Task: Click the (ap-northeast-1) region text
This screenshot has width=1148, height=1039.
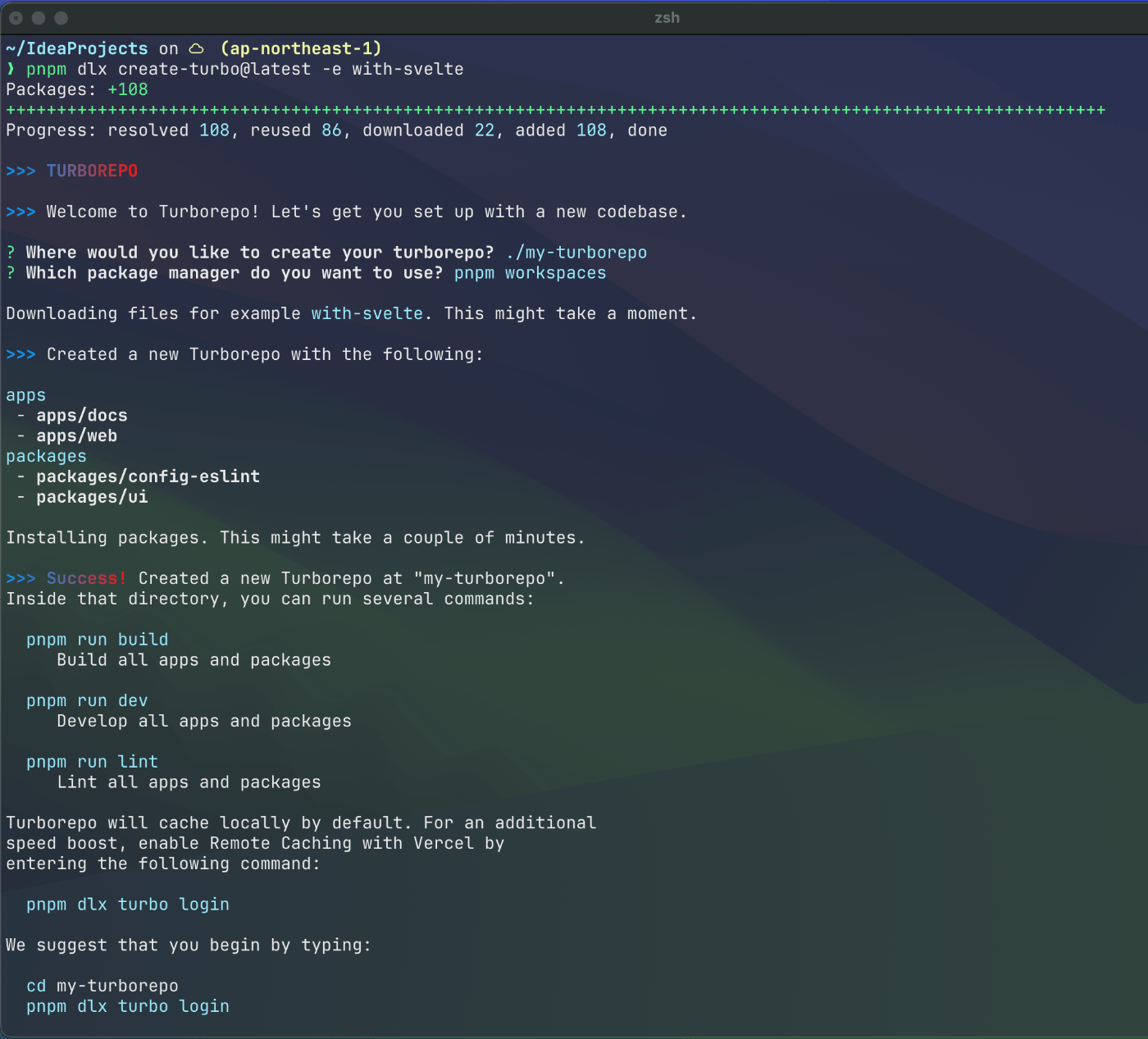Action: [x=301, y=48]
